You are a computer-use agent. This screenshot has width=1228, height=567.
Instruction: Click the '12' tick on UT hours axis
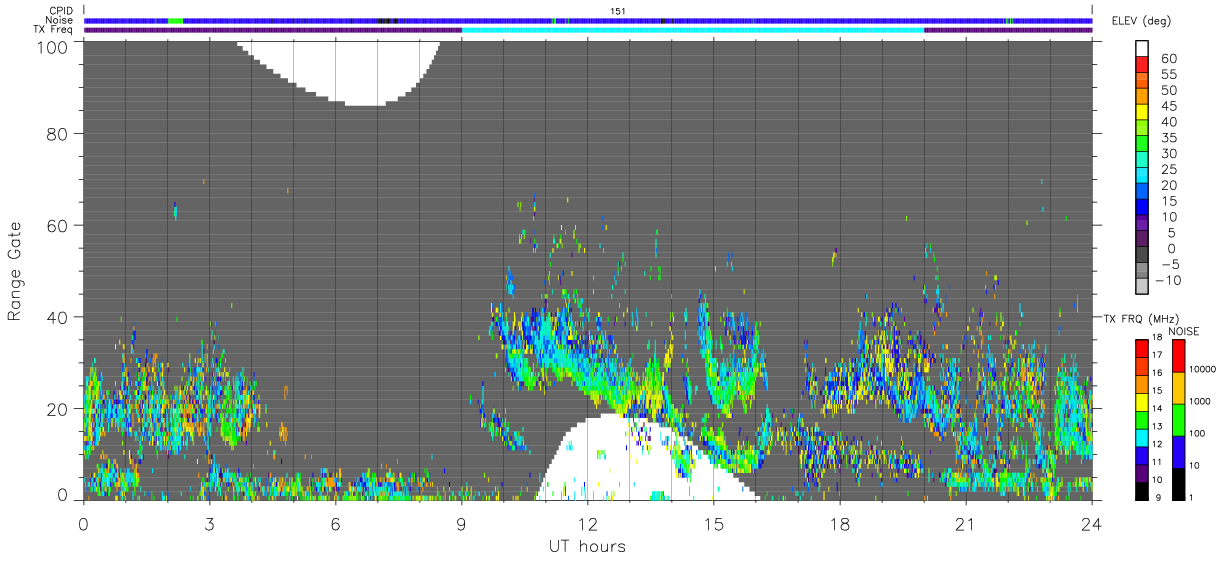click(x=588, y=524)
